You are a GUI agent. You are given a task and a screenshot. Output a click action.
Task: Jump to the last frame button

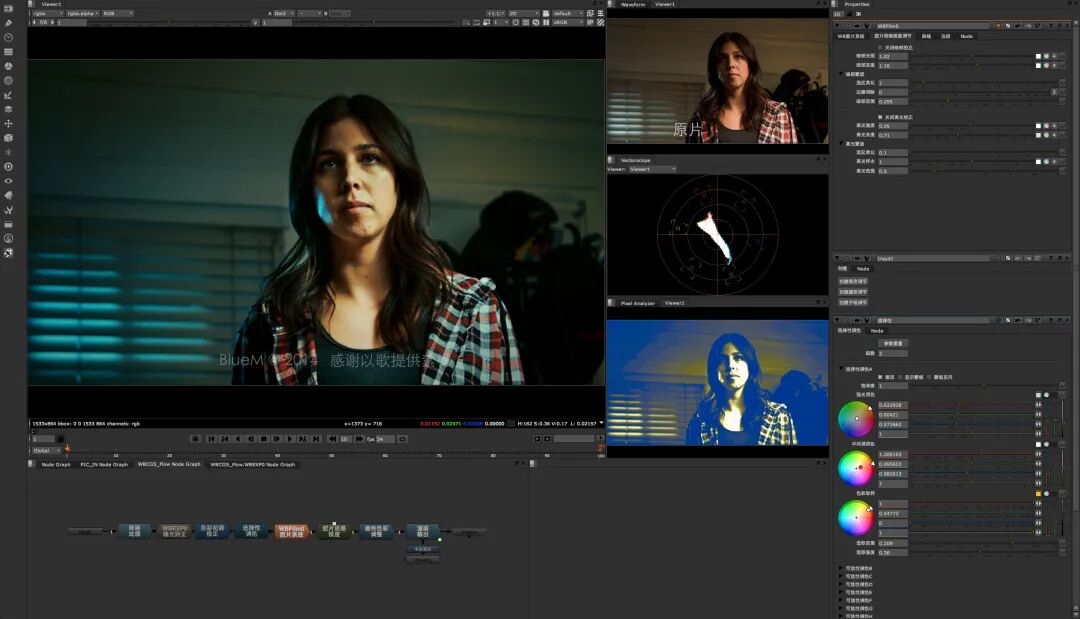click(316, 438)
